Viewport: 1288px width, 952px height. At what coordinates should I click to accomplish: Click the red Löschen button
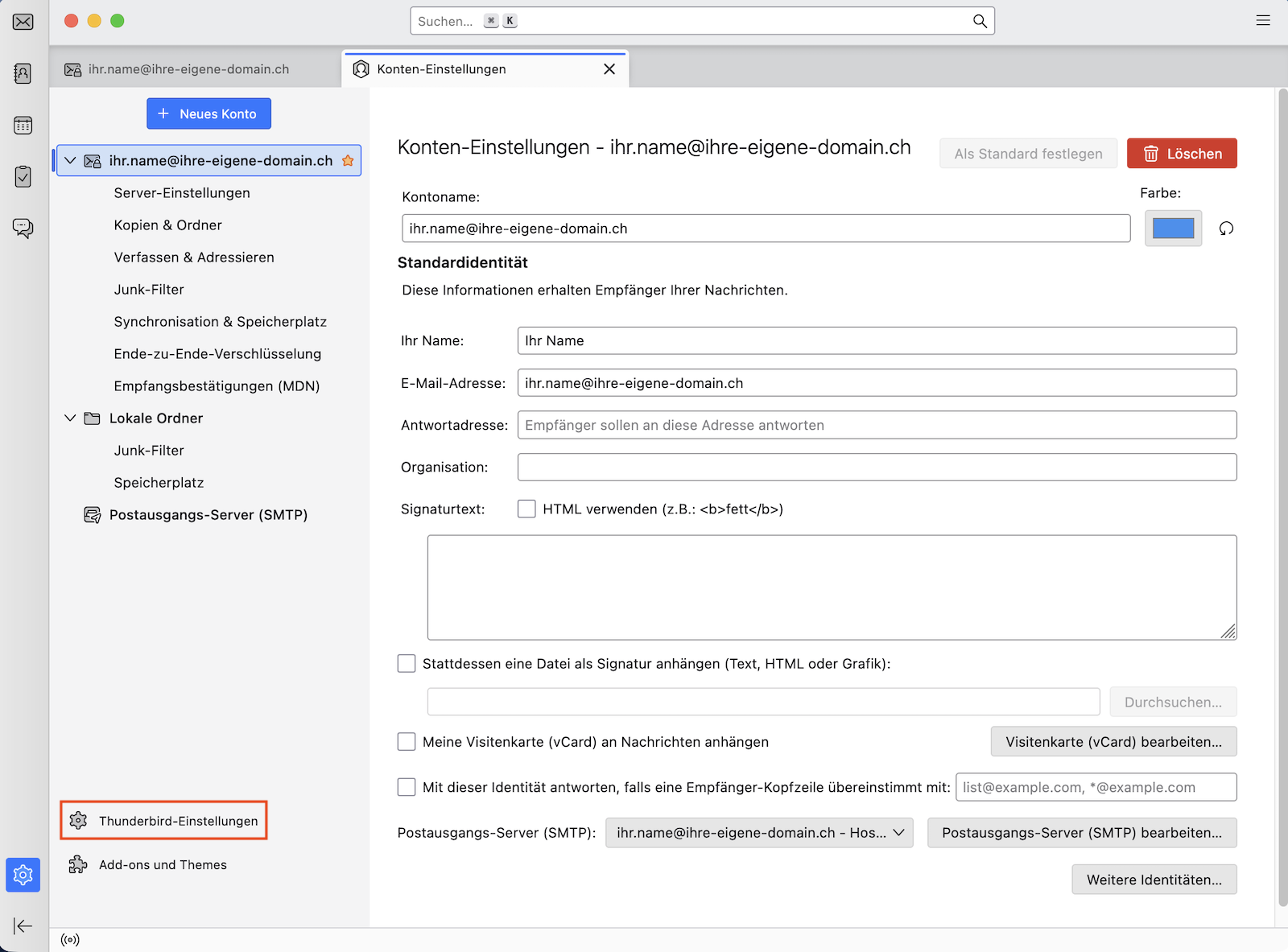pyautogui.click(x=1182, y=154)
